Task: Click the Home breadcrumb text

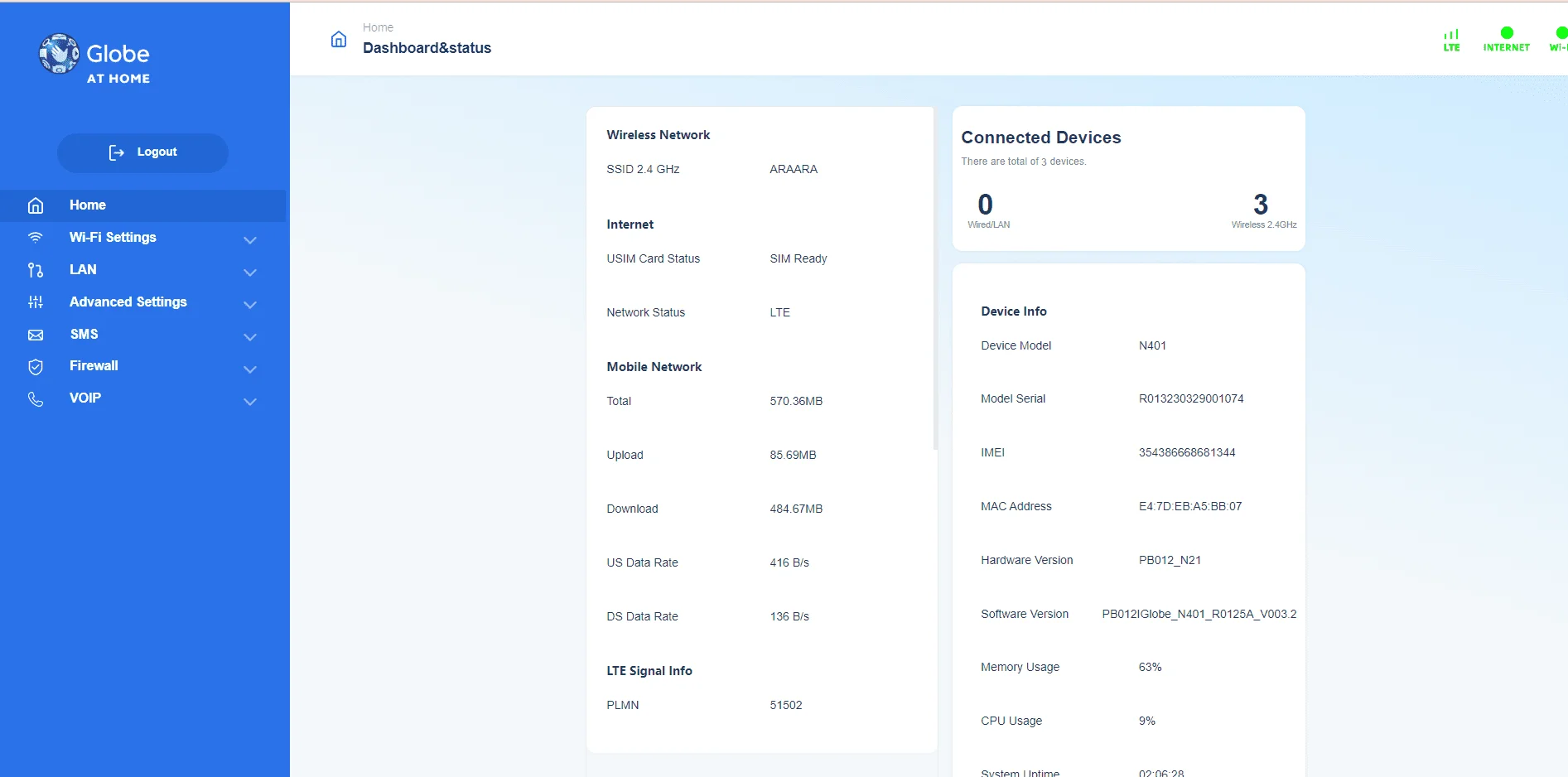Action: pyautogui.click(x=378, y=27)
